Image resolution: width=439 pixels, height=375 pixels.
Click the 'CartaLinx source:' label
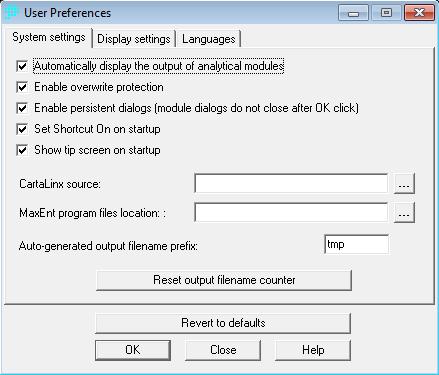tap(60, 184)
